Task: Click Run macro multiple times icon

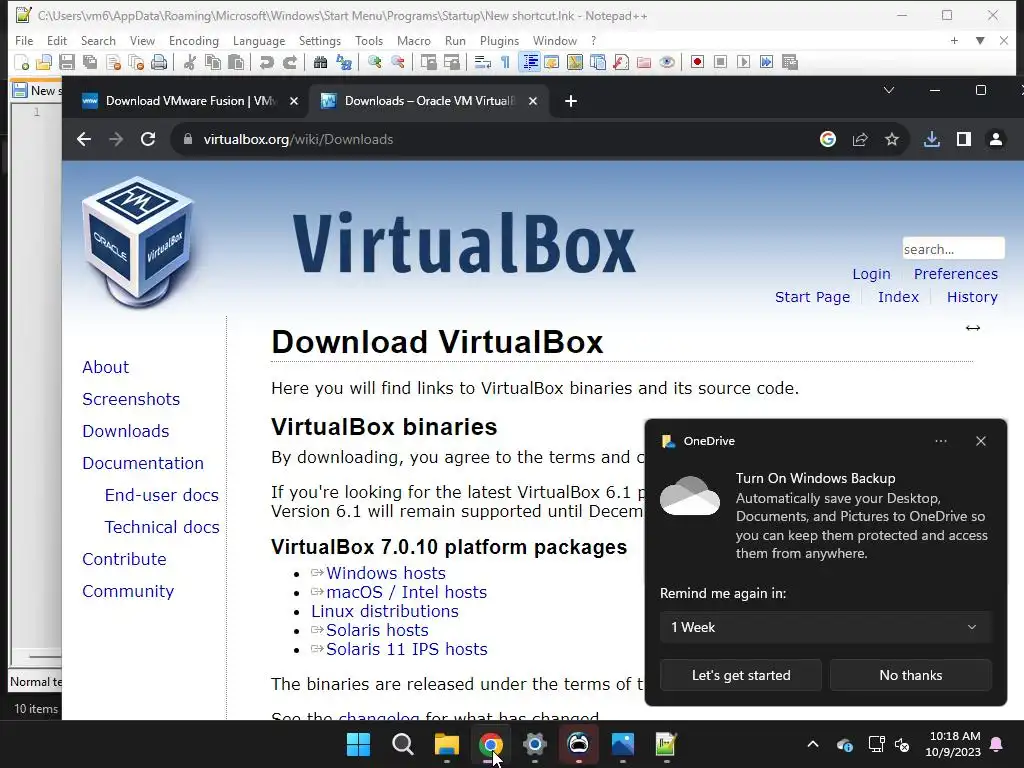Action: point(767,62)
